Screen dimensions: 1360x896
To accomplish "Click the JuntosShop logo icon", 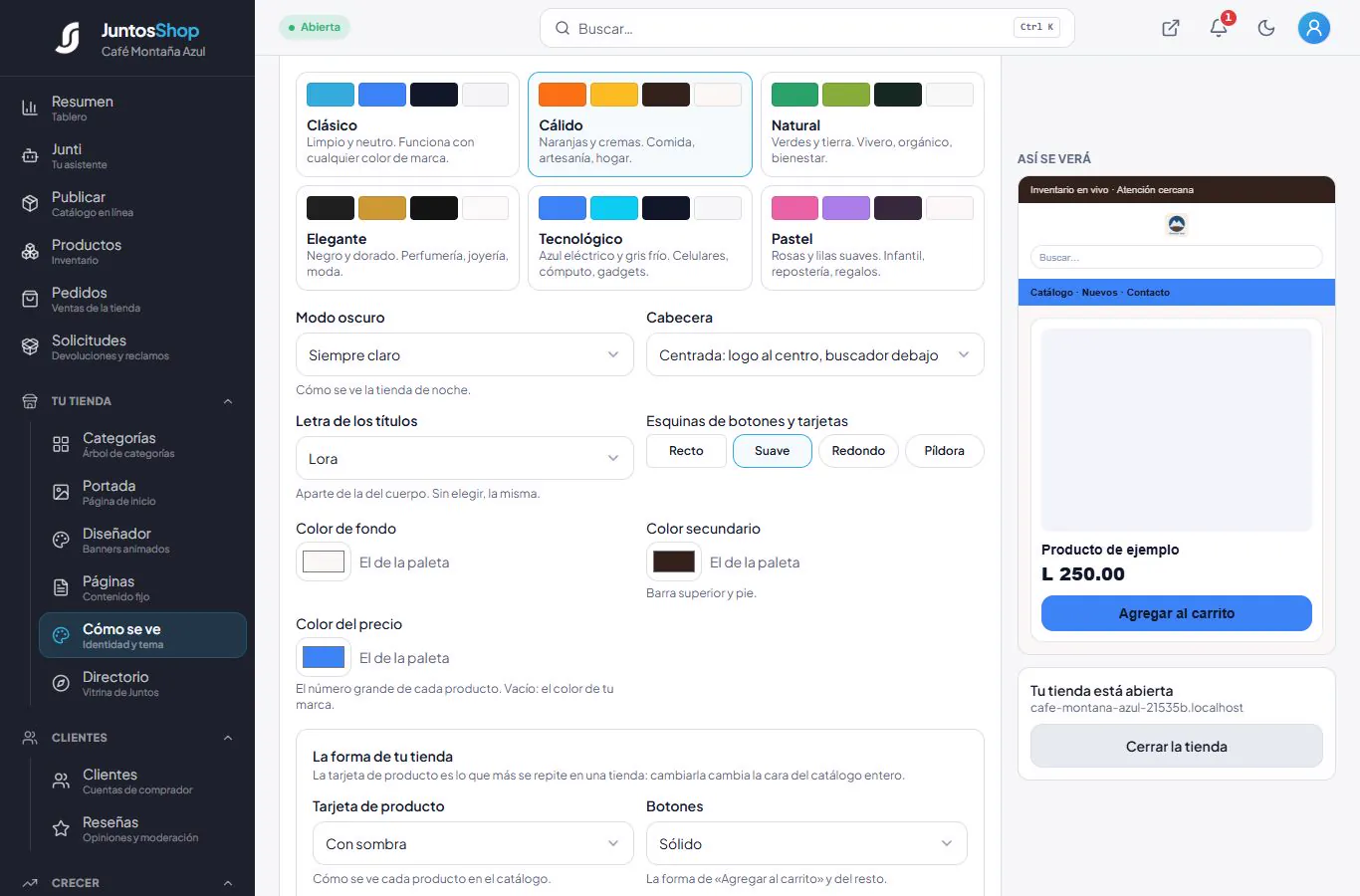I will 68,38.
